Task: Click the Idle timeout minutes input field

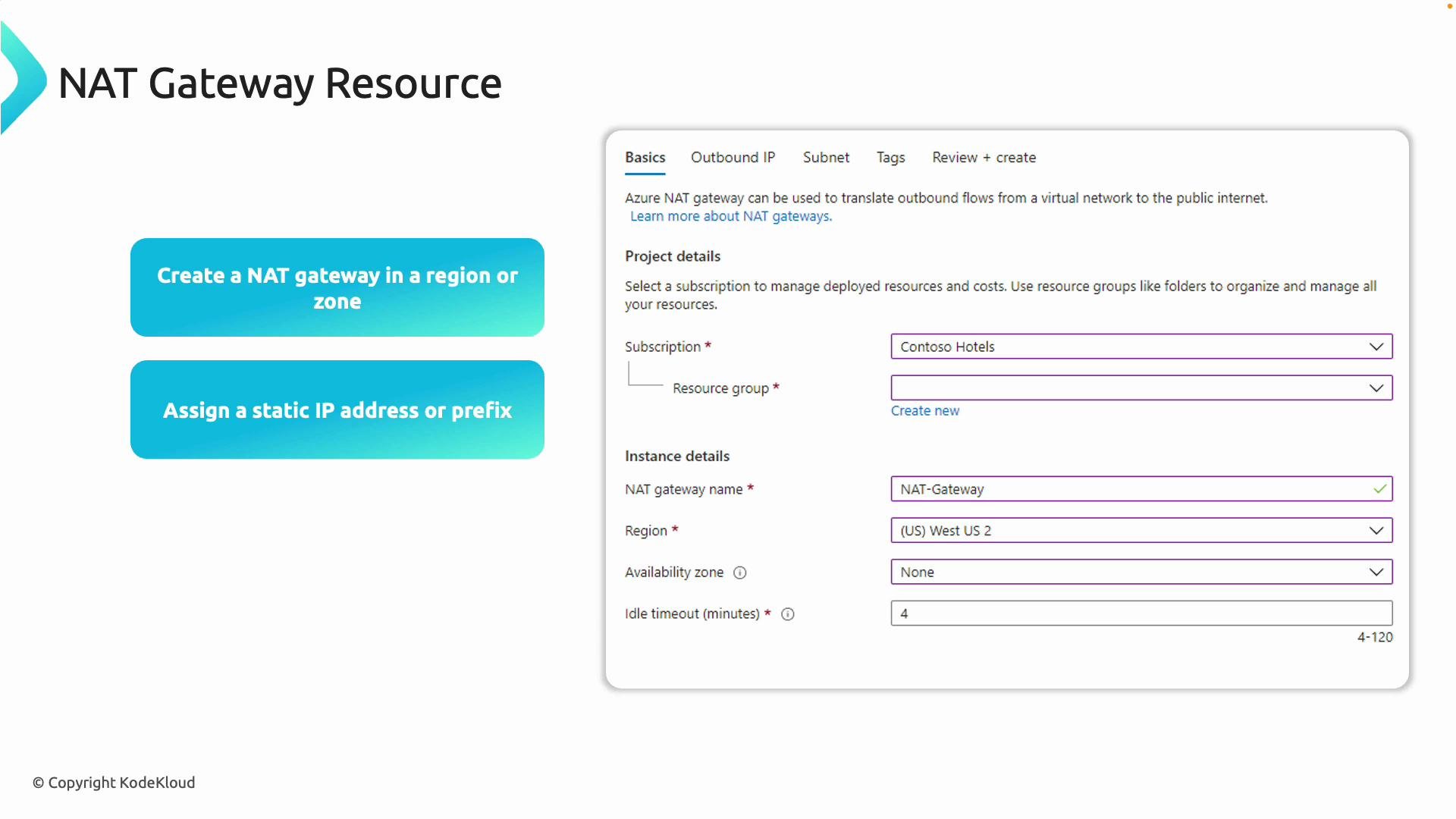Action: (1141, 613)
